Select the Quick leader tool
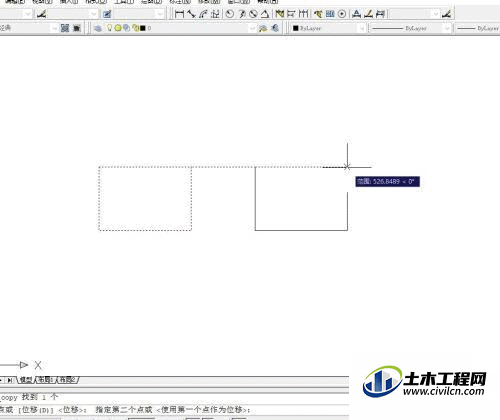500x420 pixels. click(x=319, y=14)
